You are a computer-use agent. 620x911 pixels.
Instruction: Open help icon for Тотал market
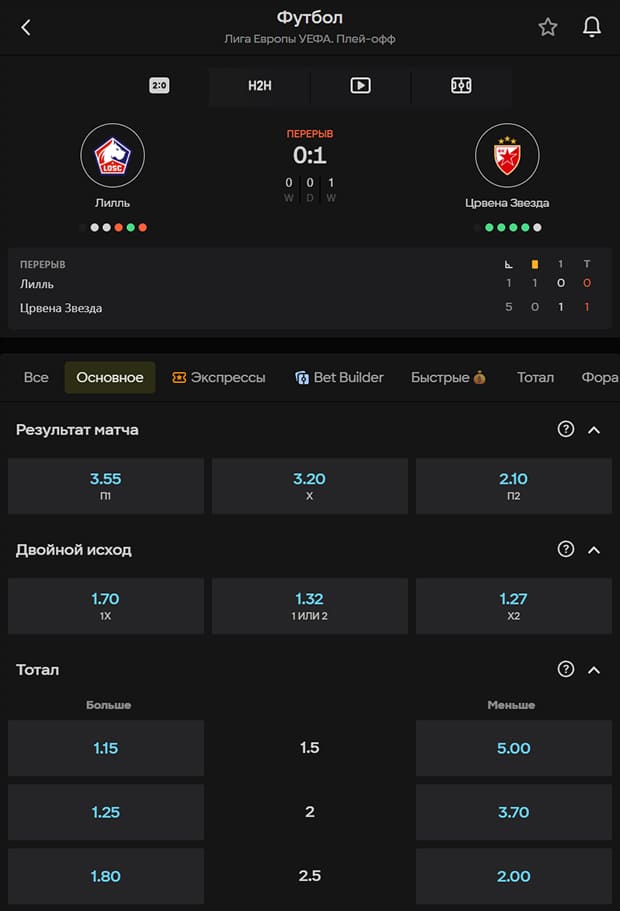565,669
